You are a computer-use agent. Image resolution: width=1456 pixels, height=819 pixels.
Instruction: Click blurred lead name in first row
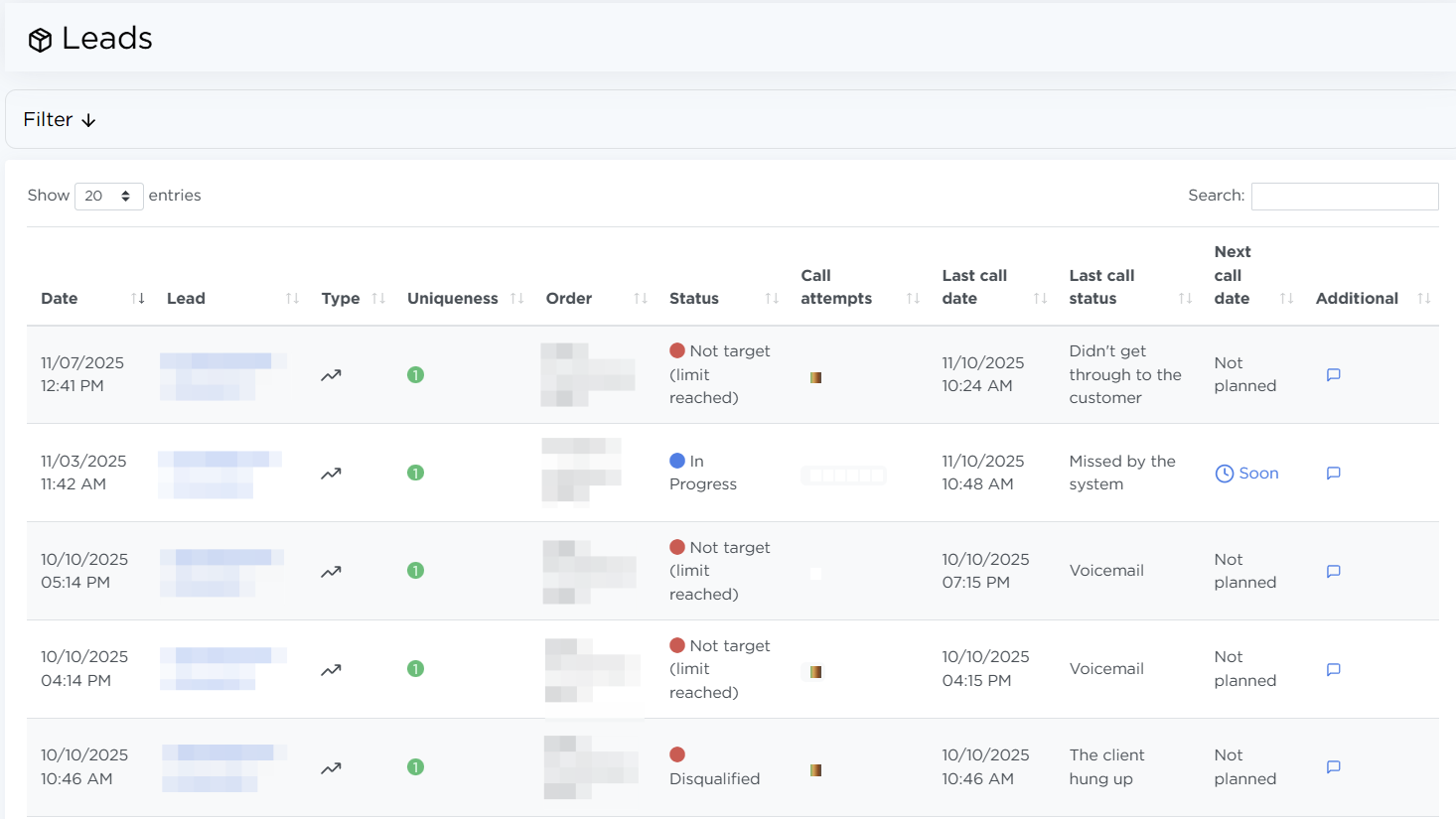pyautogui.click(x=222, y=375)
